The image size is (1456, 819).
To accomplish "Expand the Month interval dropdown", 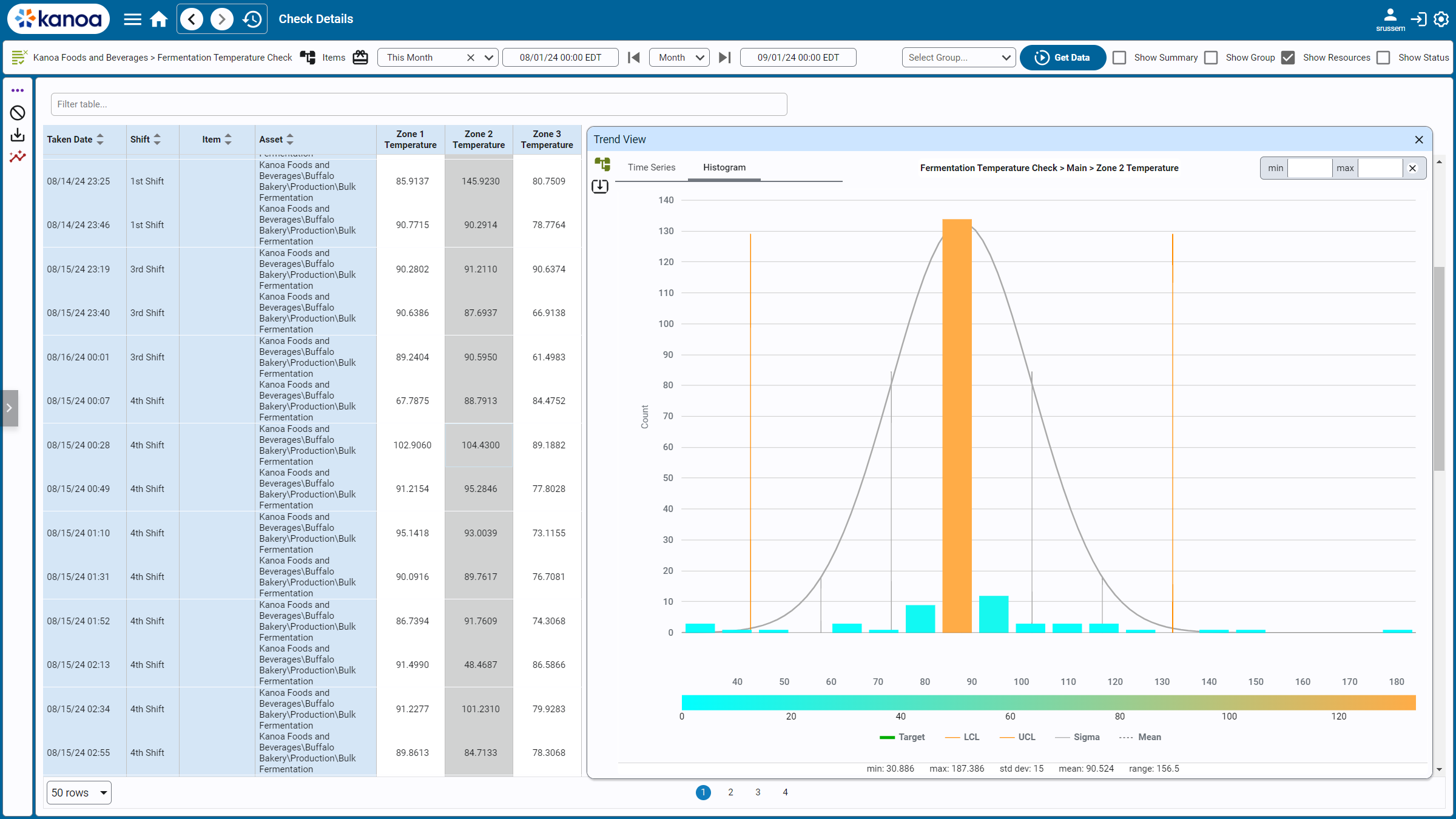I will [679, 58].
